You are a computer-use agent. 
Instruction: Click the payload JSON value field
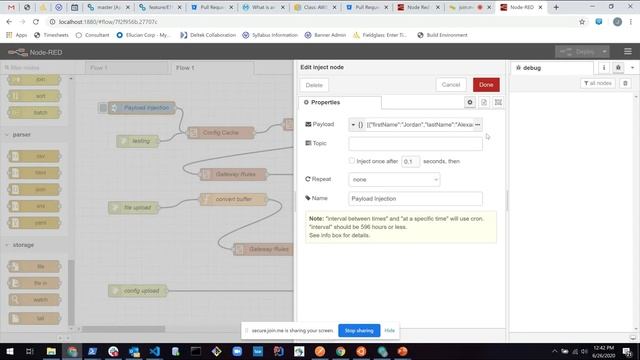coord(419,124)
